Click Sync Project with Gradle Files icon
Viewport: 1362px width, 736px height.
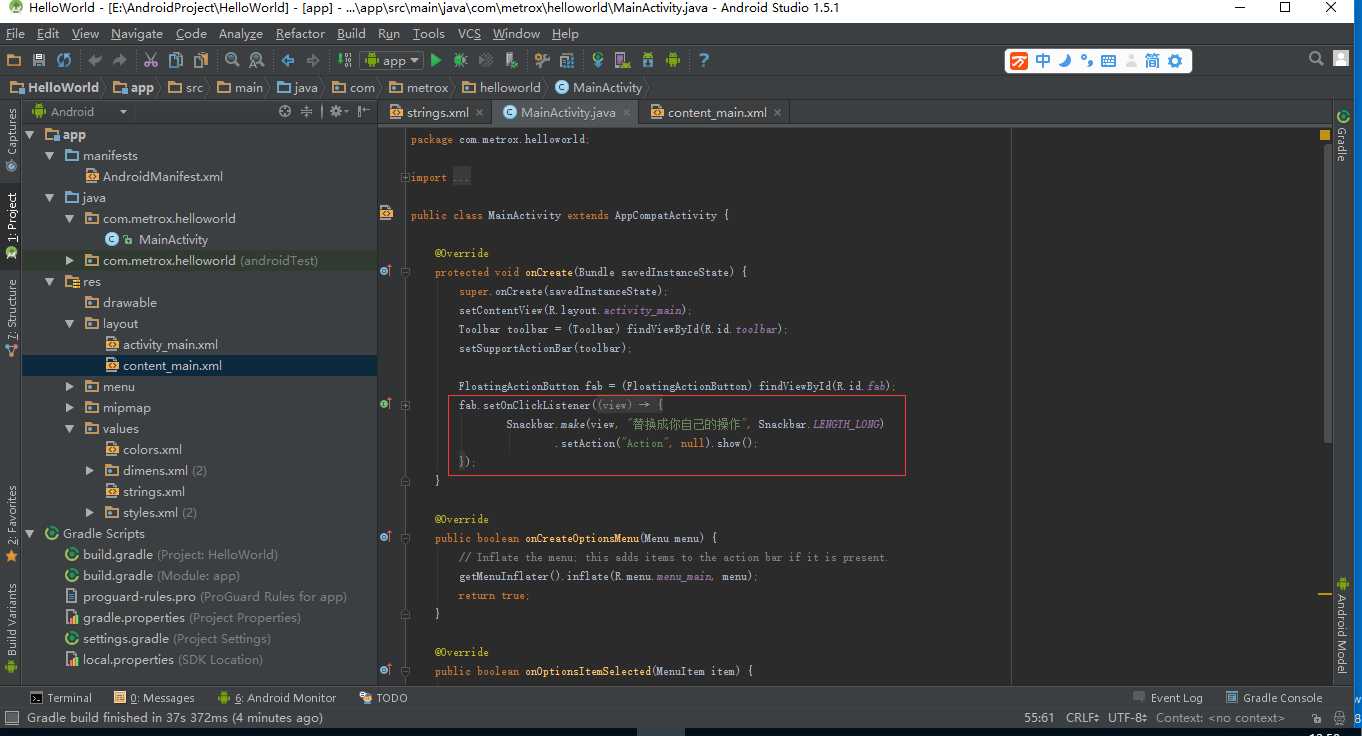pos(597,61)
